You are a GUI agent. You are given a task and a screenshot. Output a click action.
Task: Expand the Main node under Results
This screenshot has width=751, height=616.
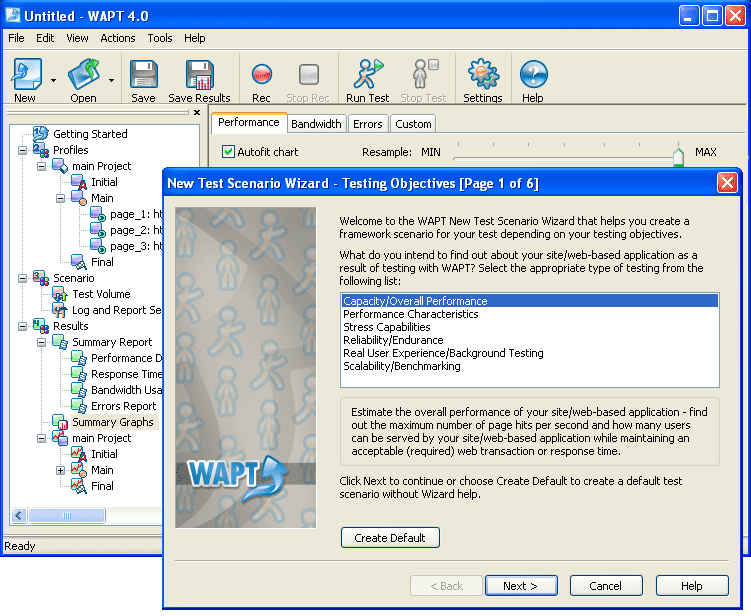pos(60,470)
